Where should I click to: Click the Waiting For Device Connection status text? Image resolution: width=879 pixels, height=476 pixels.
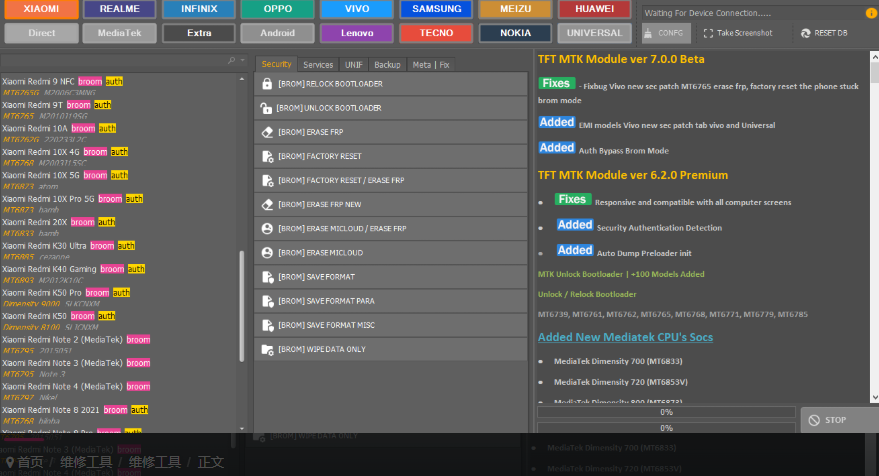[707, 13]
